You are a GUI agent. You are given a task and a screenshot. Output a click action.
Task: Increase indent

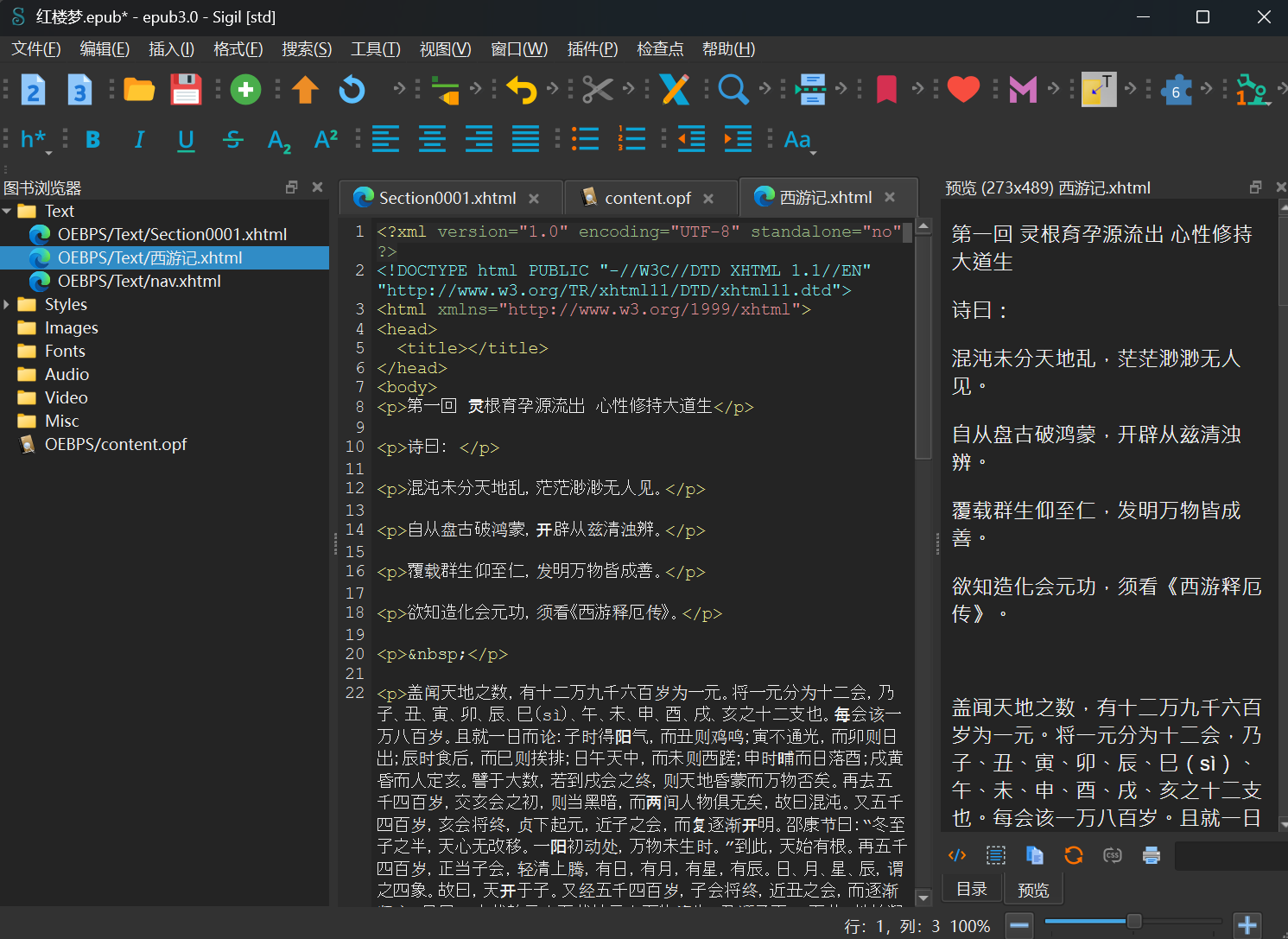(x=738, y=139)
